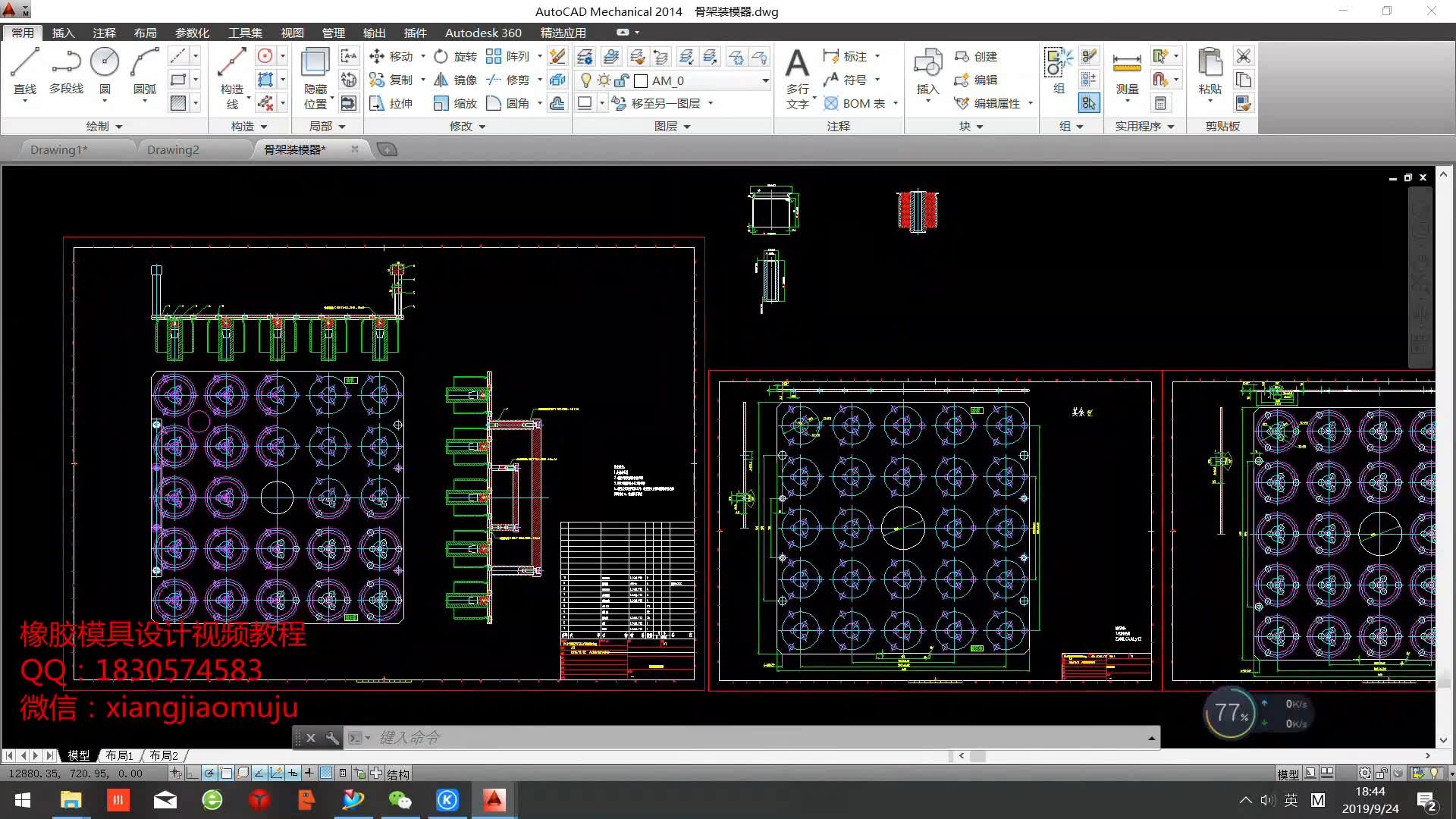
Task: Activate the Mirror (镜像) tool
Action: [x=456, y=80]
